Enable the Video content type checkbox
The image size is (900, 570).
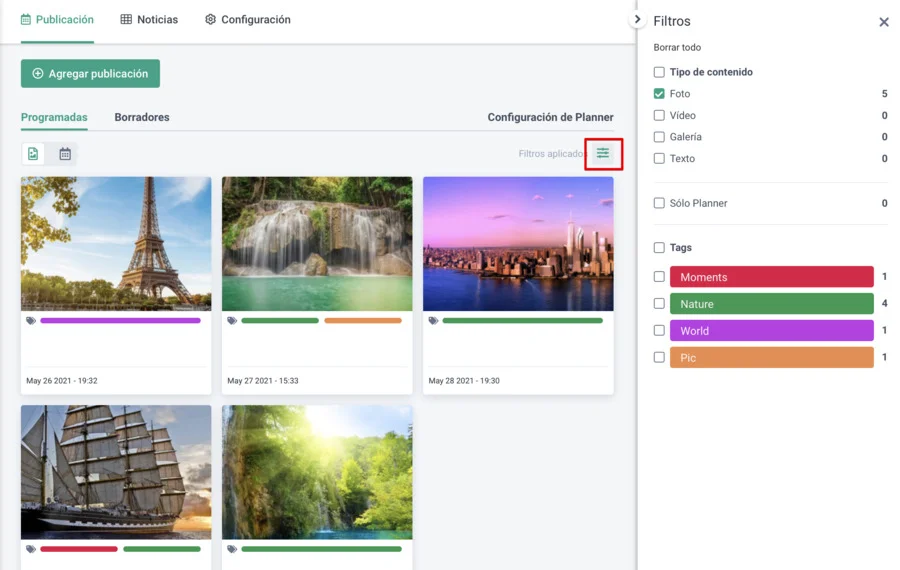coord(659,116)
